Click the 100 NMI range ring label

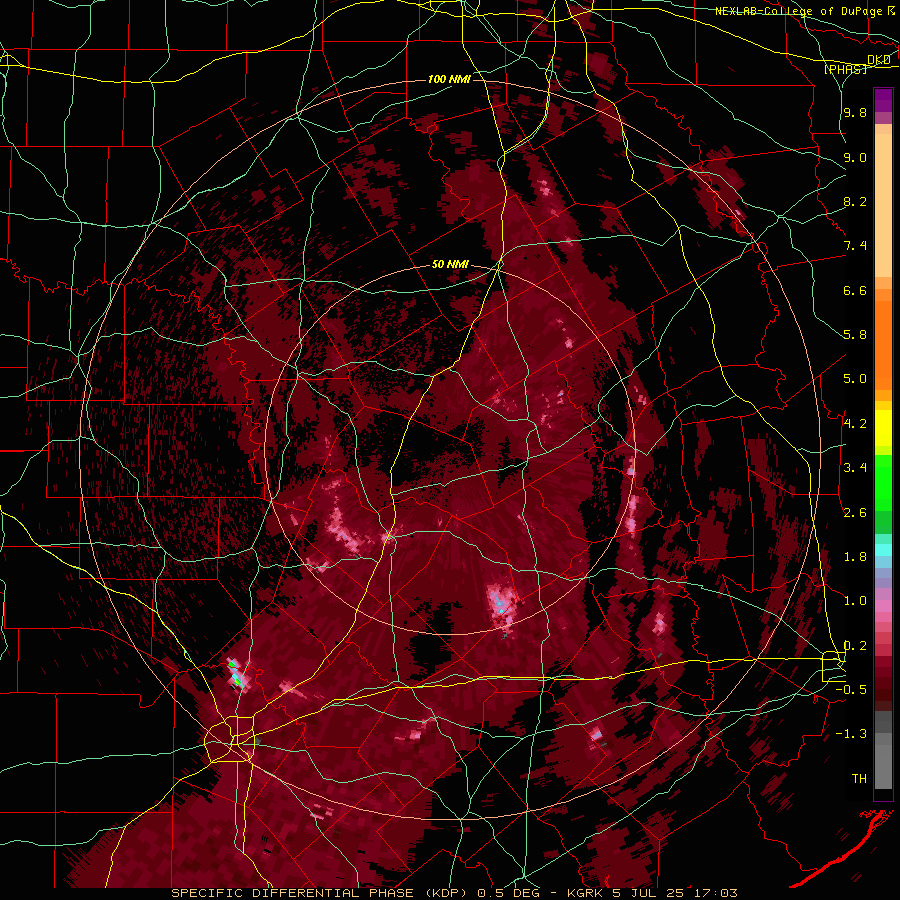pos(449,79)
